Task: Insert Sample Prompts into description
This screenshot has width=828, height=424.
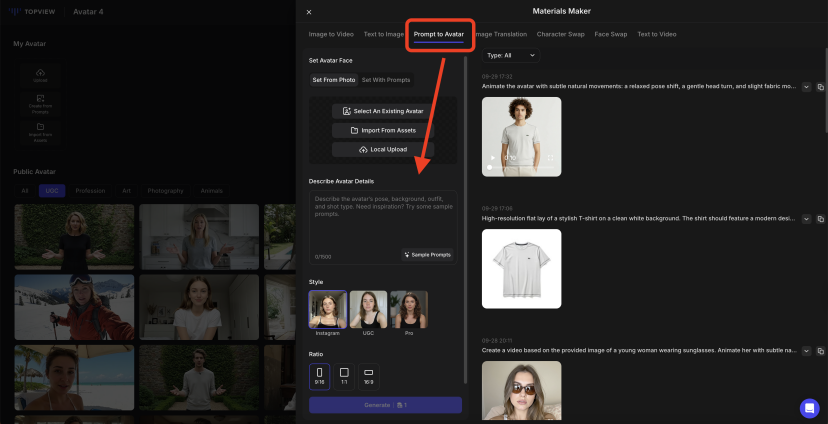Action: [x=428, y=255]
